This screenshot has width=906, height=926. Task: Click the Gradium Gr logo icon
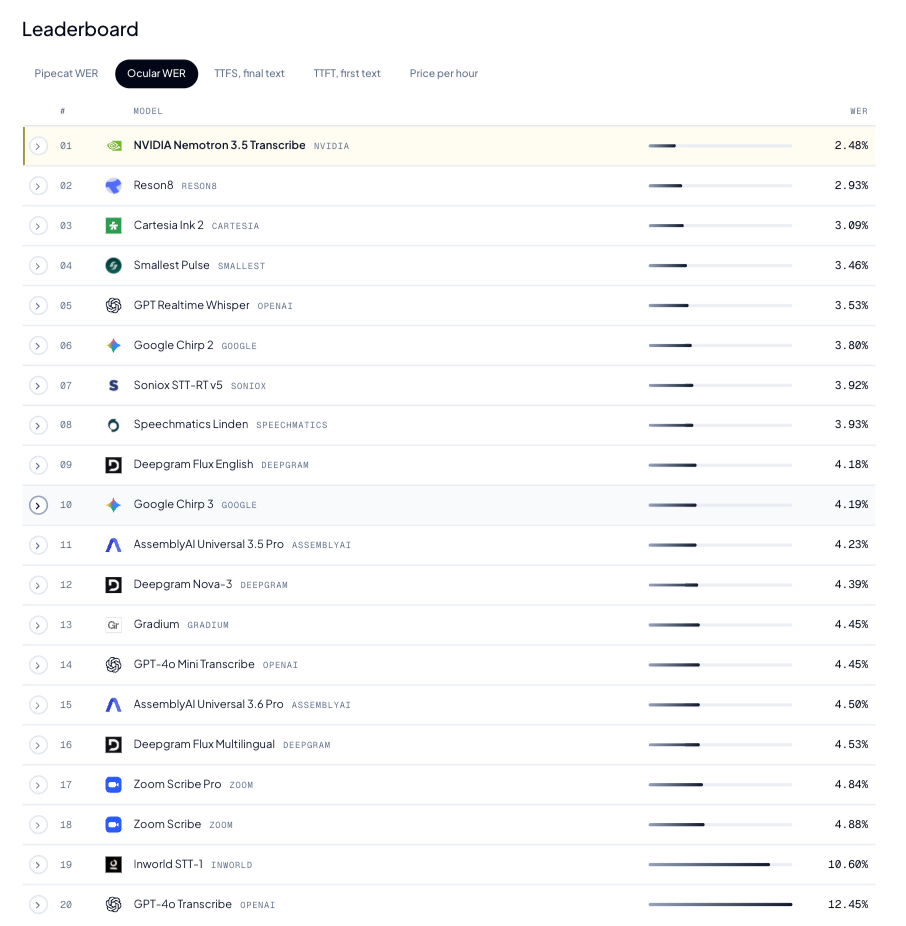click(x=113, y=625)
